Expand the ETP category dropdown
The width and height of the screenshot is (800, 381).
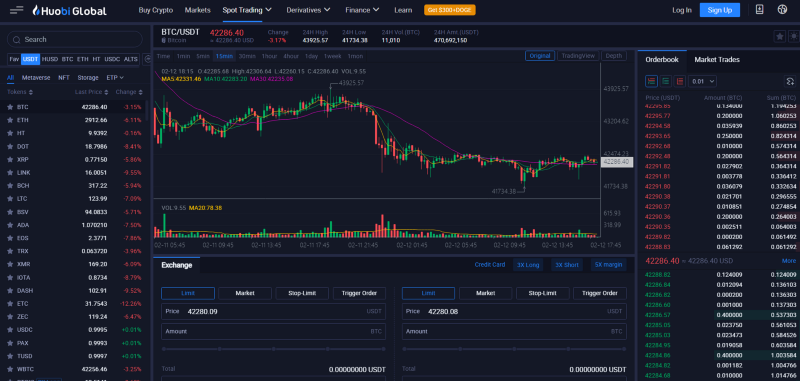click(x=115, y=78)
